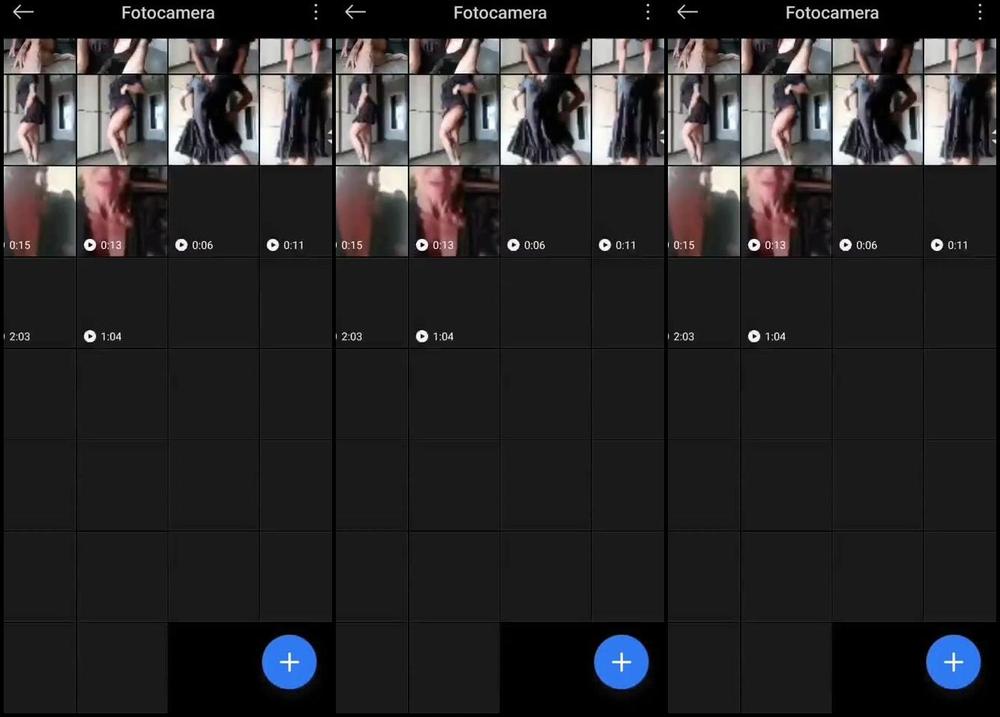
Task: Tap the dark 2:03 video thumbnail
Action: pos(38,300)
